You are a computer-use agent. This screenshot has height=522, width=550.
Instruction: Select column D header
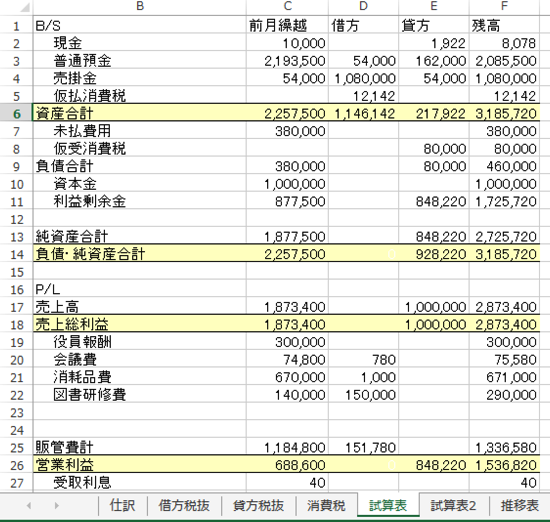363,6
